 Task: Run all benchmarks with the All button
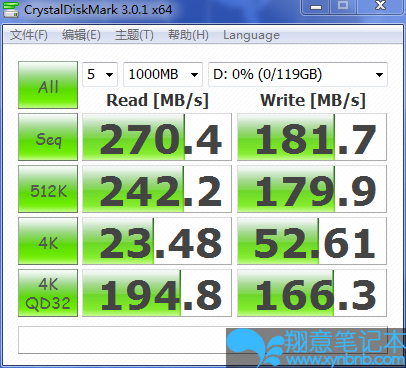(x=48, y=85)
